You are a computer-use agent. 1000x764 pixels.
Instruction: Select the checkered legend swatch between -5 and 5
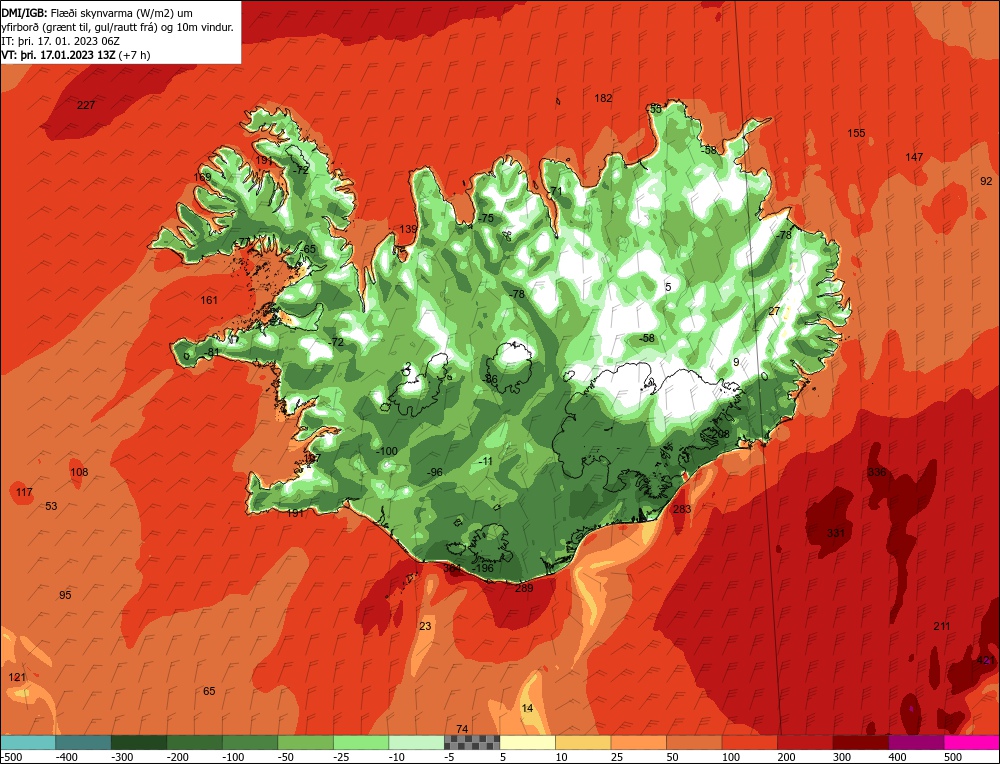(472, 742)
